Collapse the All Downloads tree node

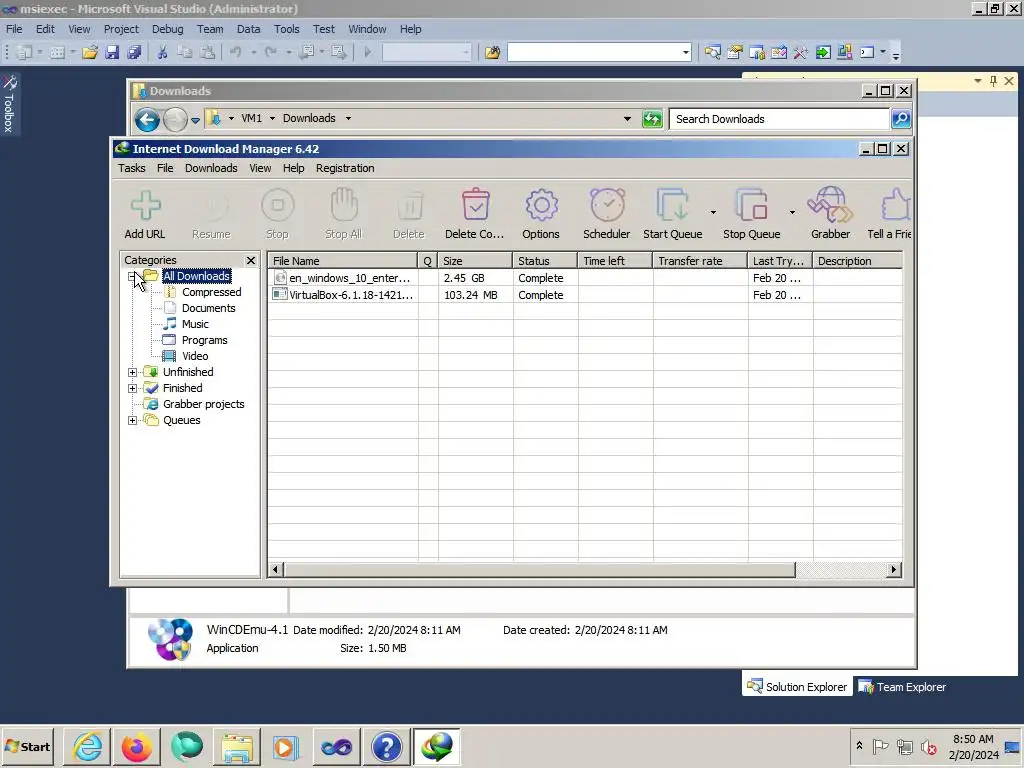tap(133, 276)
